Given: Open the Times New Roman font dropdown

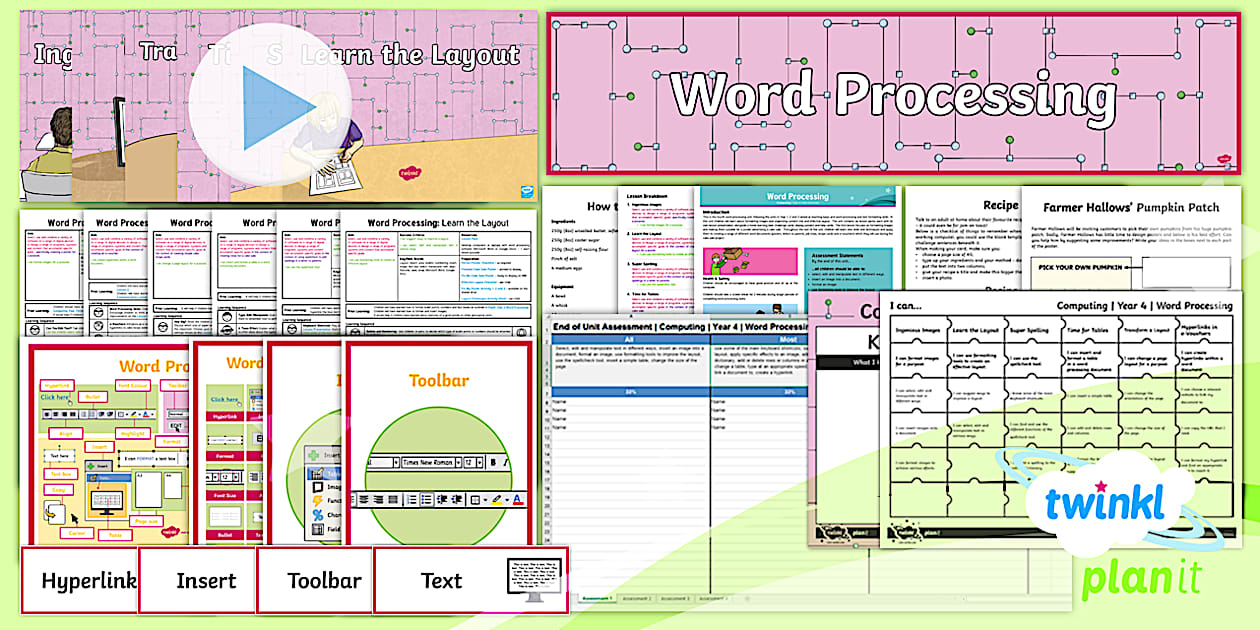Looking at the screenshot, I should (427, 462).
